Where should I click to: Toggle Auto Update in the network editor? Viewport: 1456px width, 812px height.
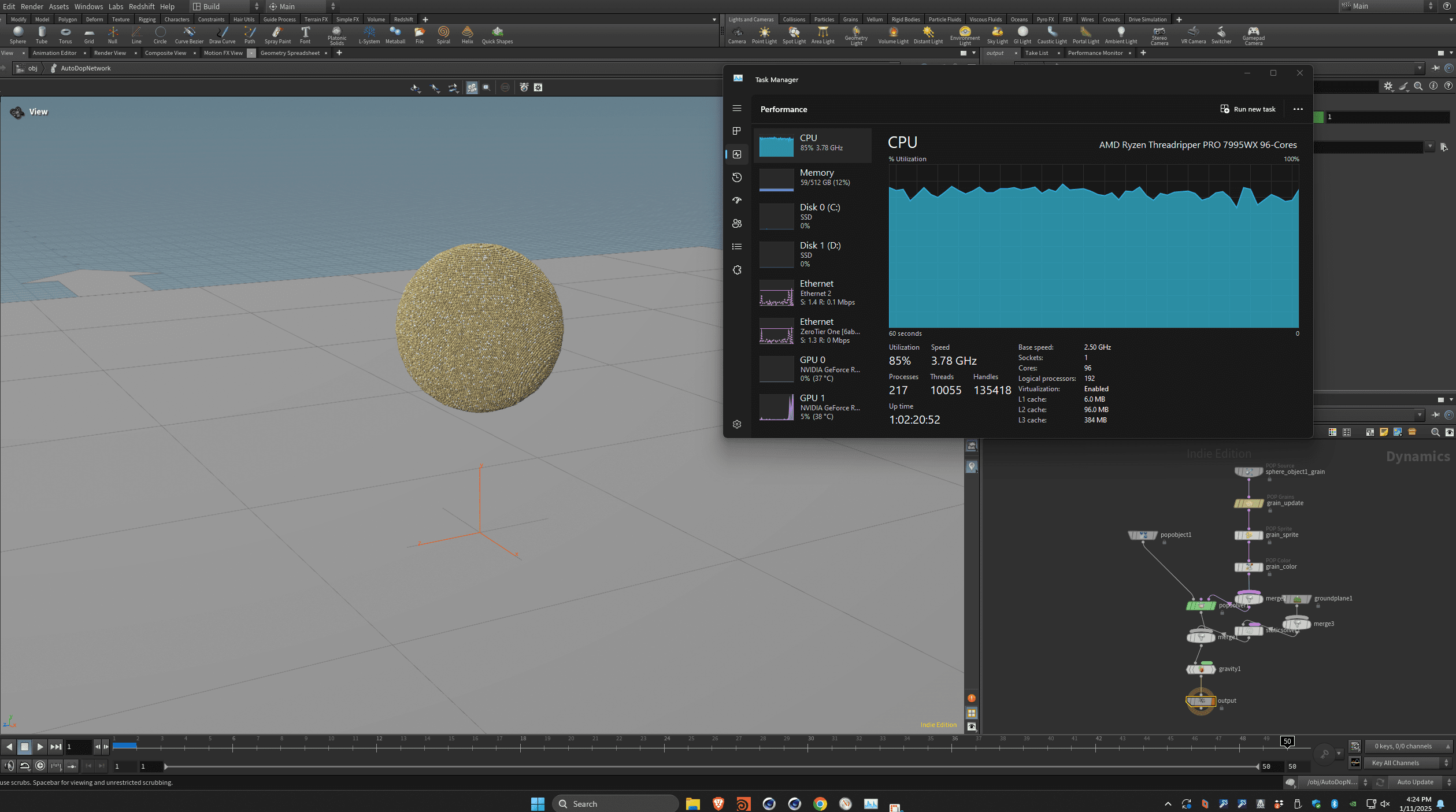[x=1416, y=782]
